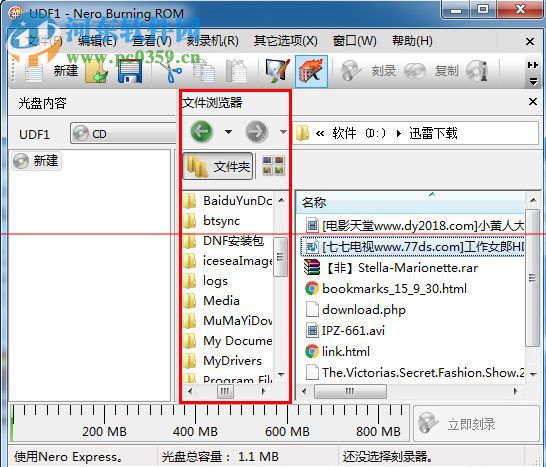The height and width of the screenshot is (467, 546).
Task: Open the 其它选项(X) menu
Action: (286, 41)
